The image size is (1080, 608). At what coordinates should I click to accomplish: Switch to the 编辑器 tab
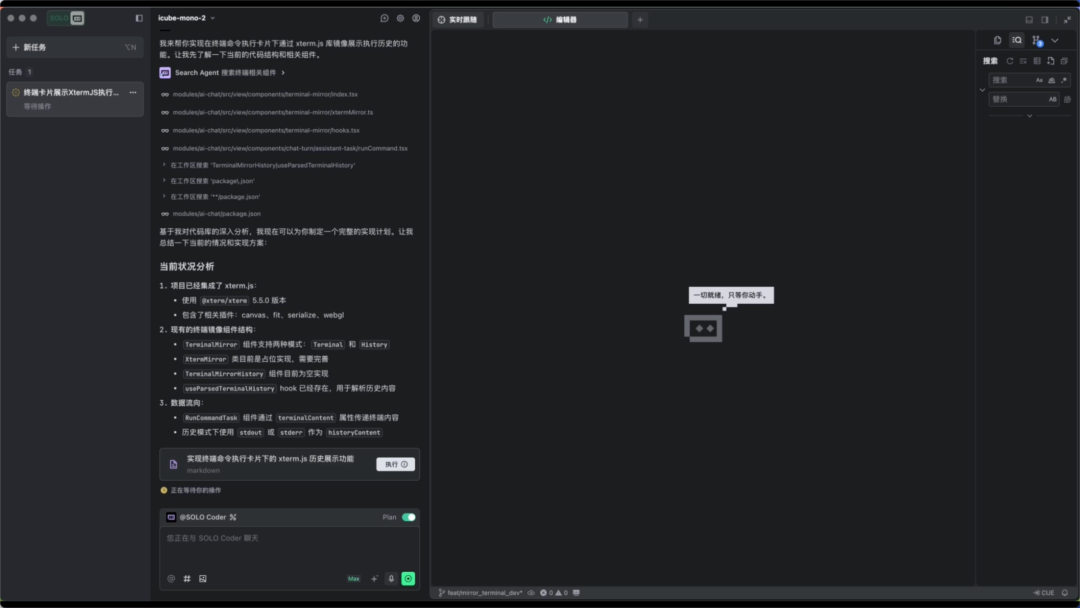point(560,20)
